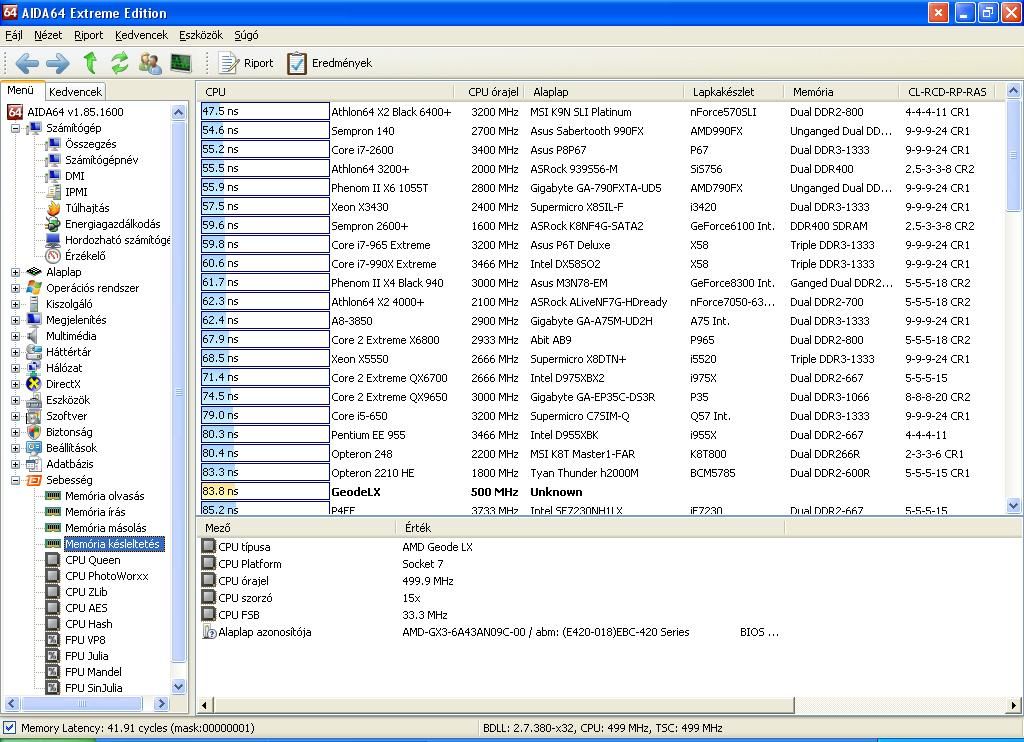Viewport: 1024px width, 742px height.
Task: Click the green Refresh arrows icon
Action: tap(120, 63)
